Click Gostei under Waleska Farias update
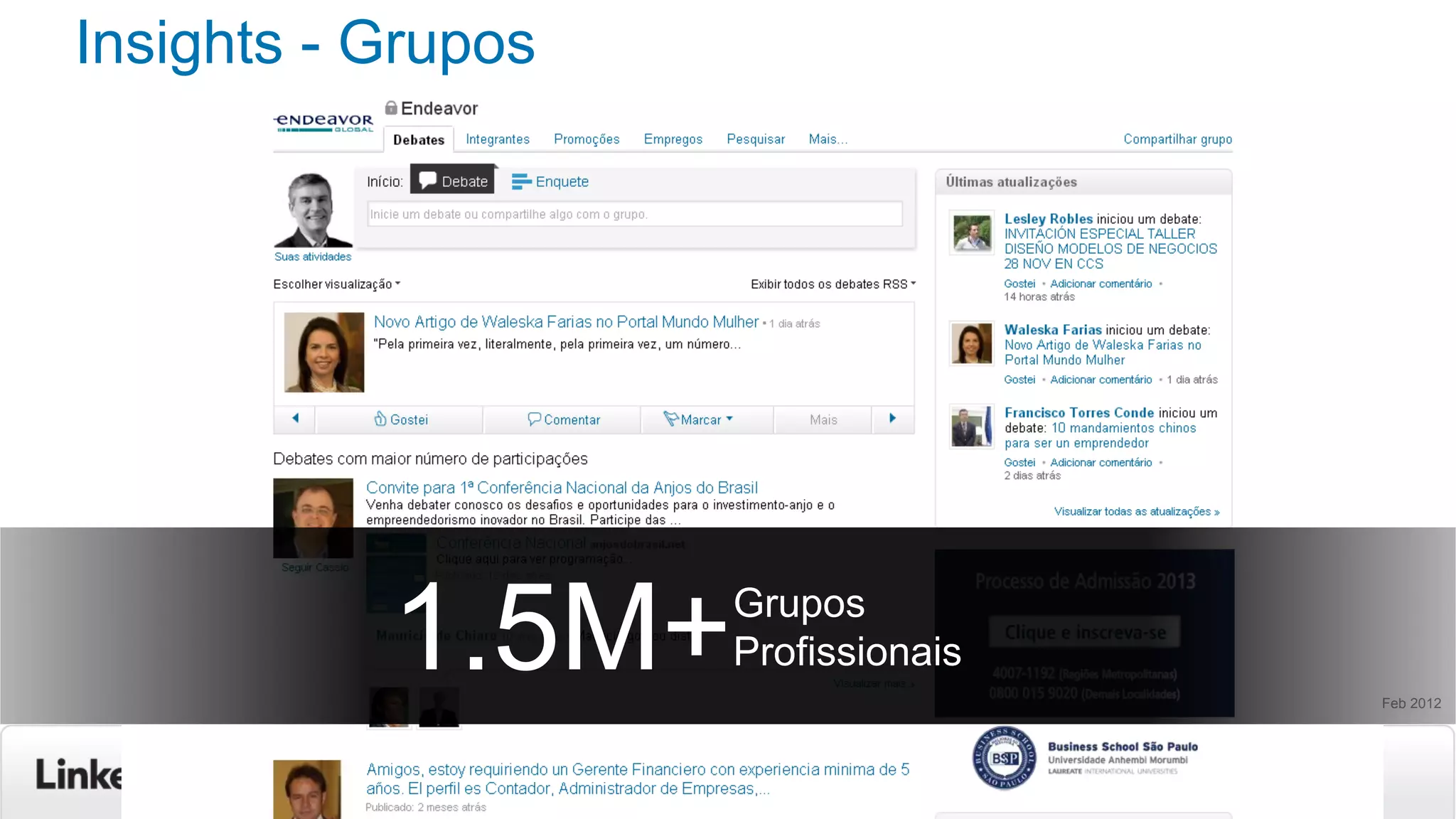The width and height of the screenshot is (1456, 819). (1019, 380)
